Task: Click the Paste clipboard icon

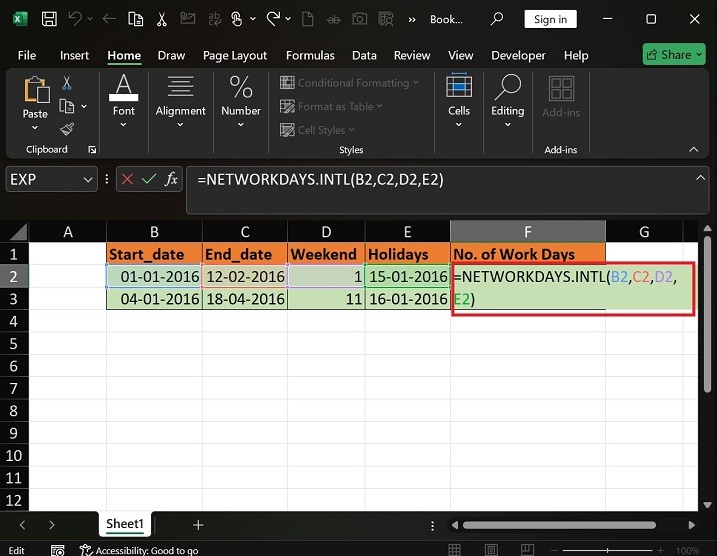Action: (x=36, y=90)
